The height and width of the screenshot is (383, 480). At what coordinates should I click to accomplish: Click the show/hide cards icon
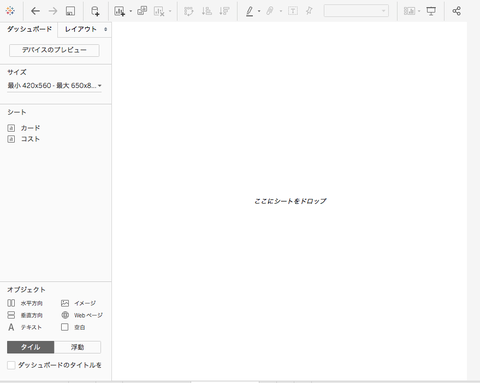pos(409,11)
